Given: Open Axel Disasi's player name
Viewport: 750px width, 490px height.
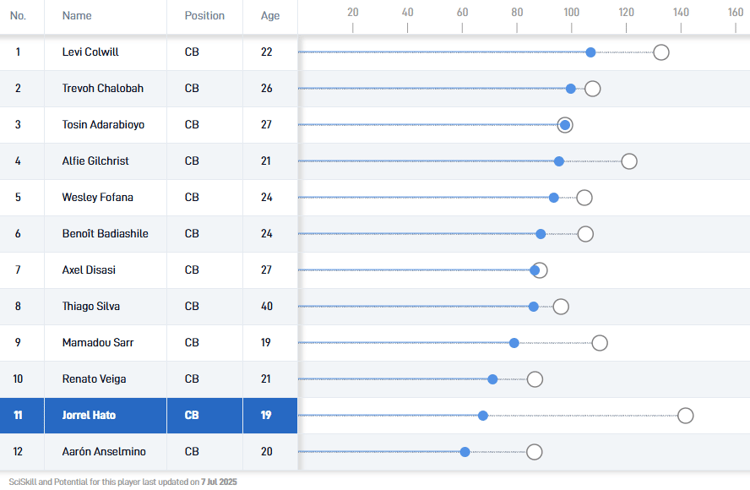Looking at the screenshot, I should coord(87,270).
